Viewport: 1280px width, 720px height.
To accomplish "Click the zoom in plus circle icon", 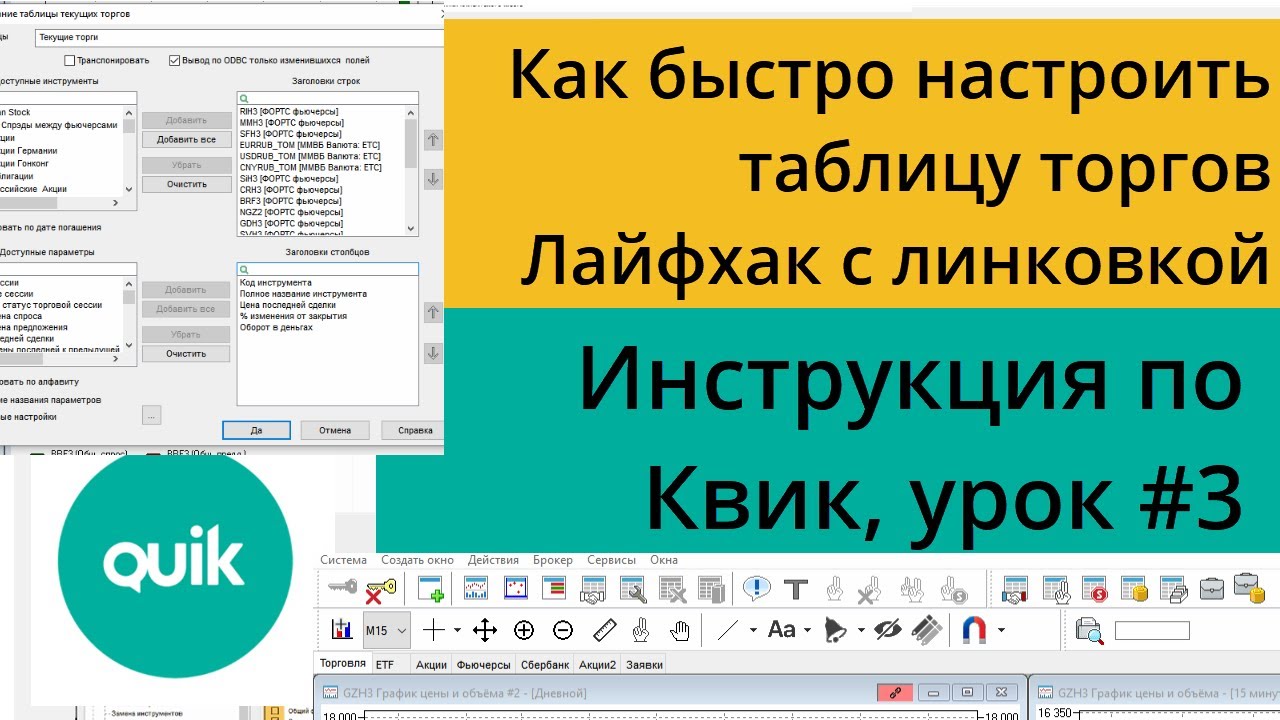I will coord(524,630).
